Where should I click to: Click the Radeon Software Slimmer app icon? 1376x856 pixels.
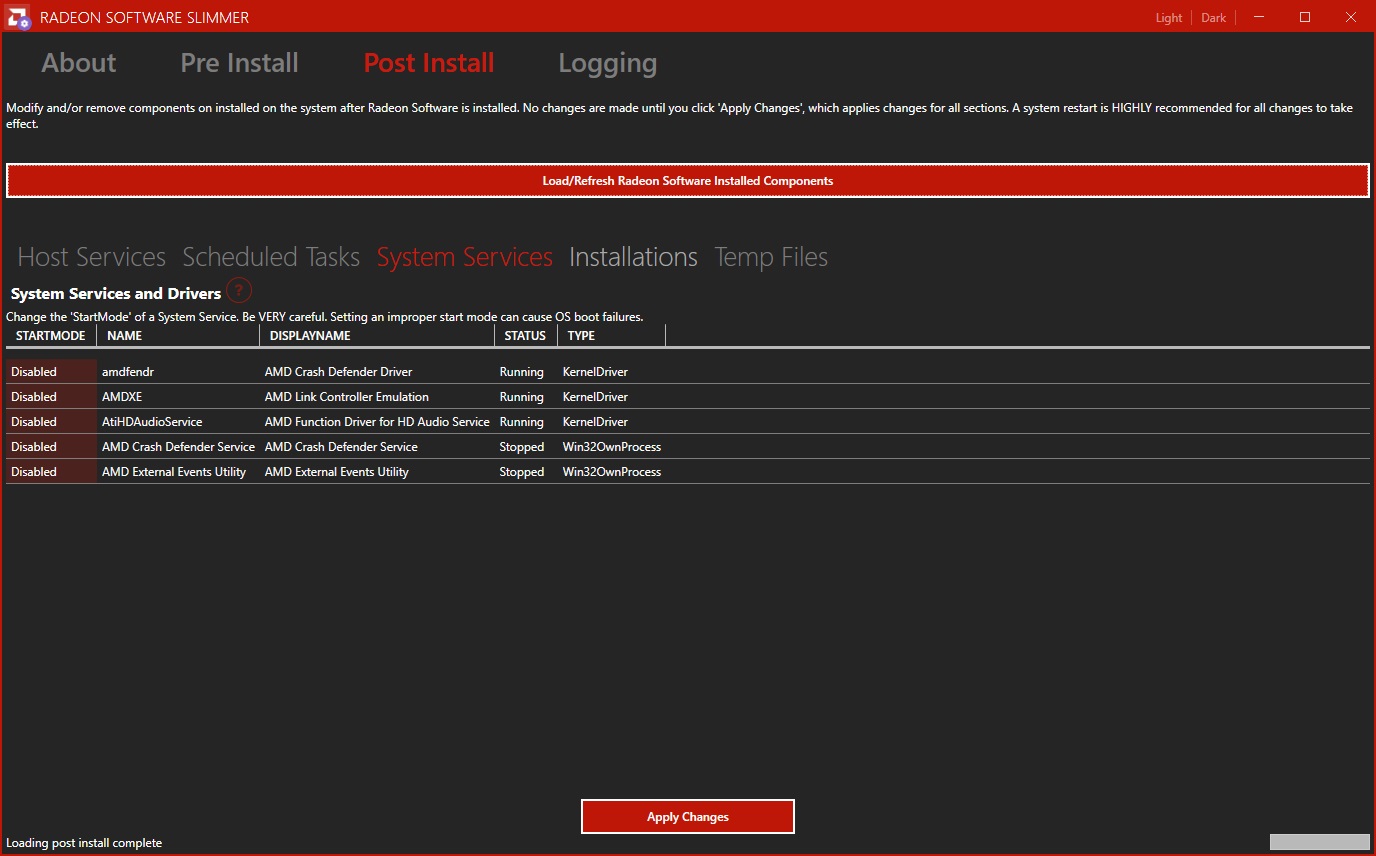coord(18,17)
